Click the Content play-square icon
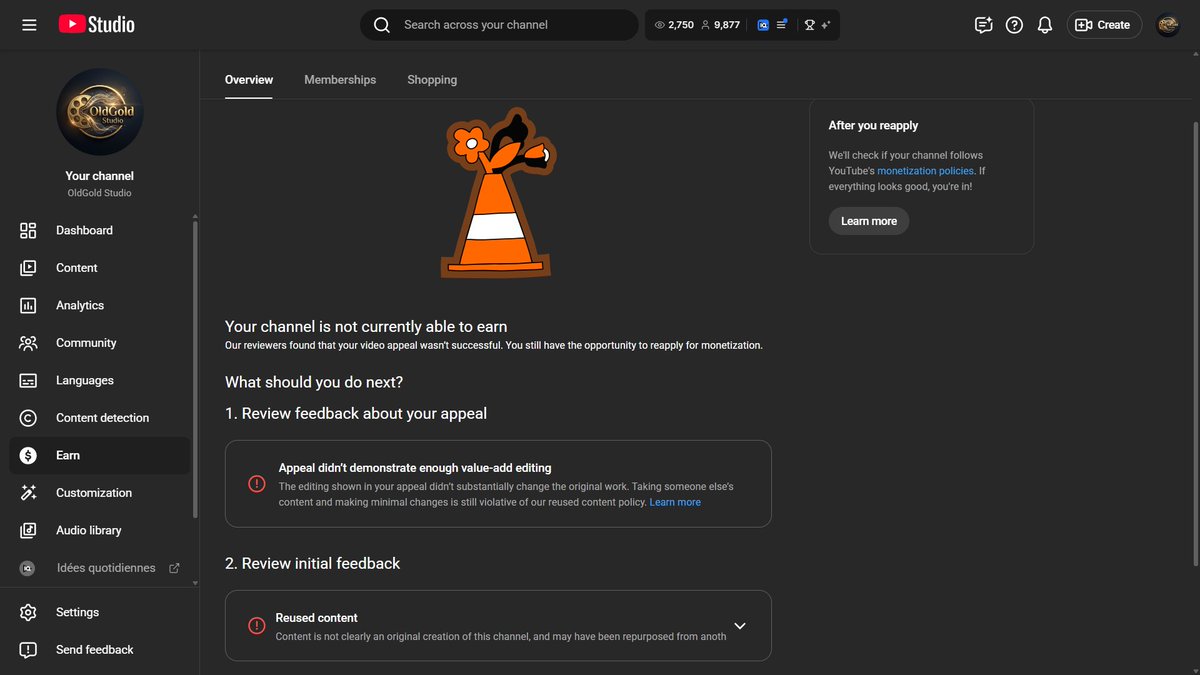Image resolution: width=1200 pixels, height=675 pixels. [x=28, y=268]
